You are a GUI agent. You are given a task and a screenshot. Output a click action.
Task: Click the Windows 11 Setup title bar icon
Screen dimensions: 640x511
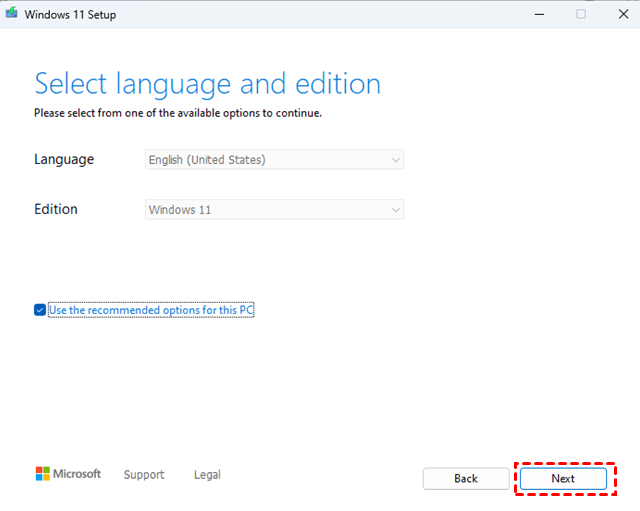(x=12, y=14)
